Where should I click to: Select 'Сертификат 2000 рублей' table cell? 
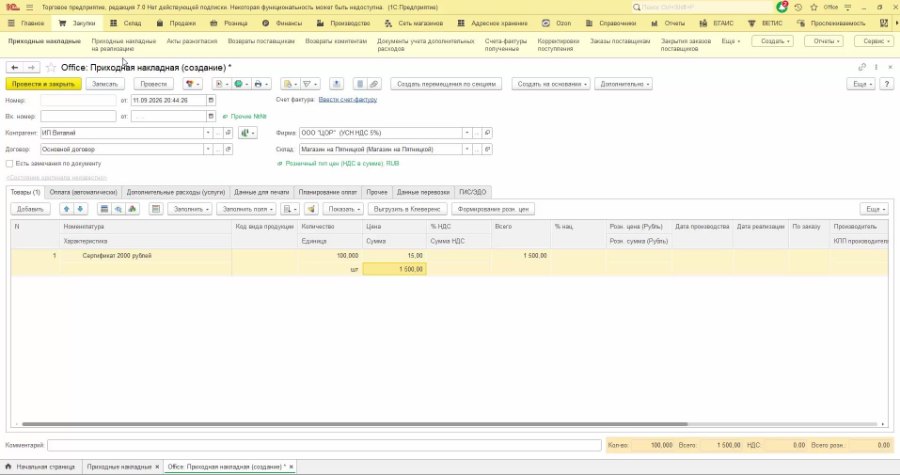point(146,255)
